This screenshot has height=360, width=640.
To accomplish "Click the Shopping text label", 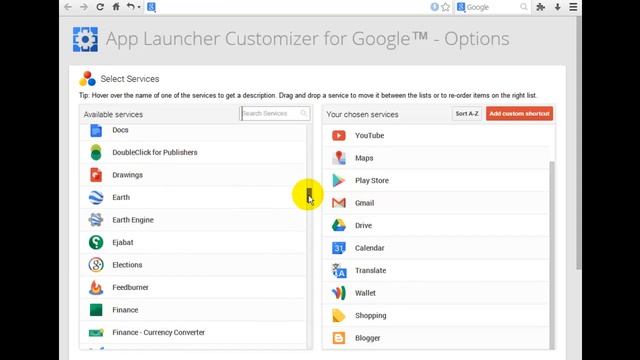I will [x=370, y=316].
